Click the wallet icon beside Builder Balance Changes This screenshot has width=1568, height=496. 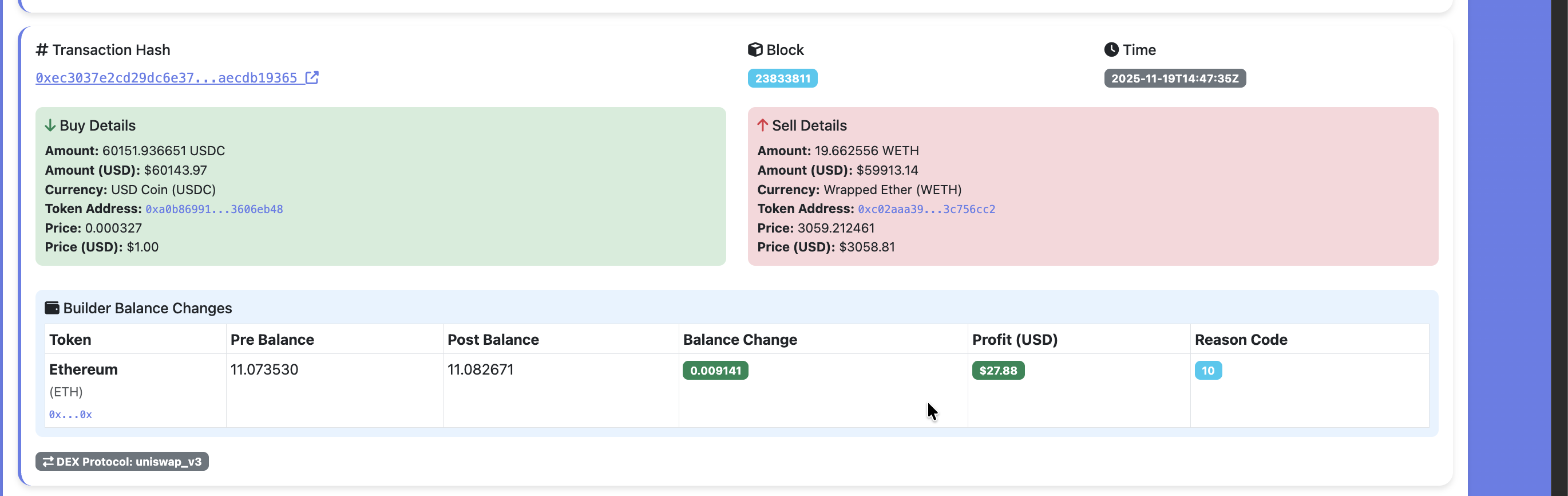tap(52, 308)
